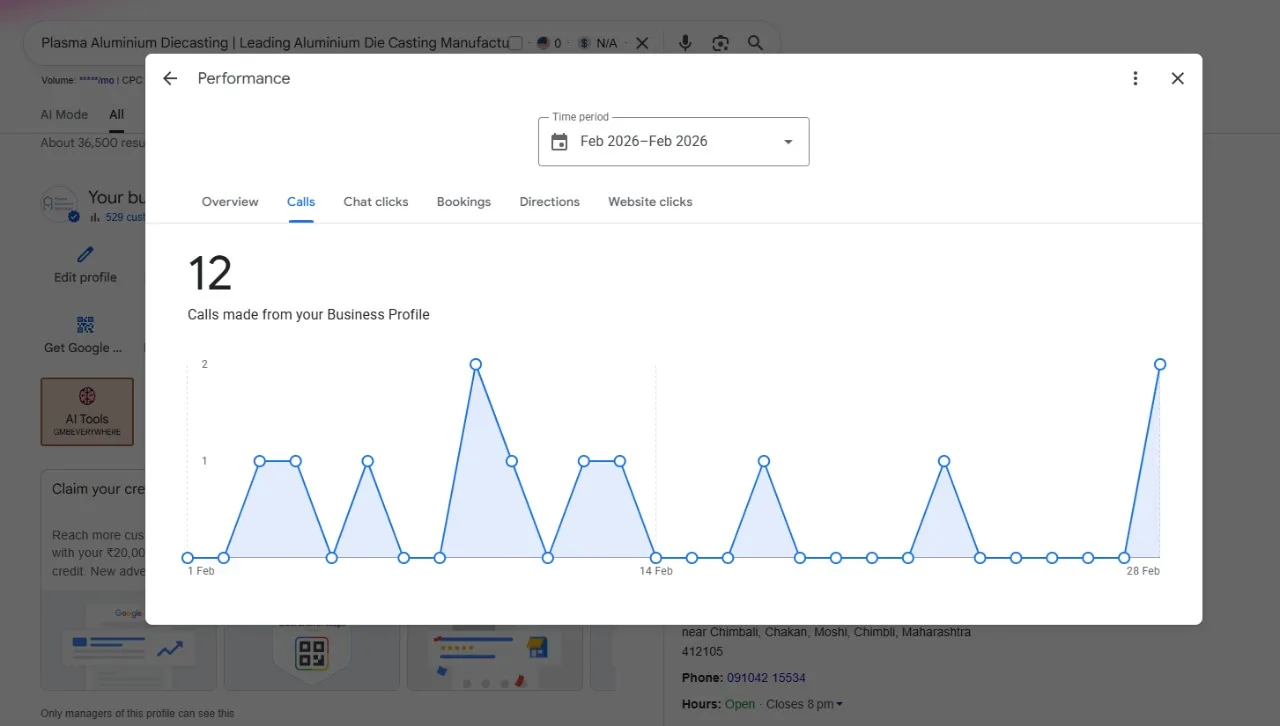Open the Feb 2026–Feb 2026 selector
The height and width of the screenshot is (726, 1280).
[673, 141]
